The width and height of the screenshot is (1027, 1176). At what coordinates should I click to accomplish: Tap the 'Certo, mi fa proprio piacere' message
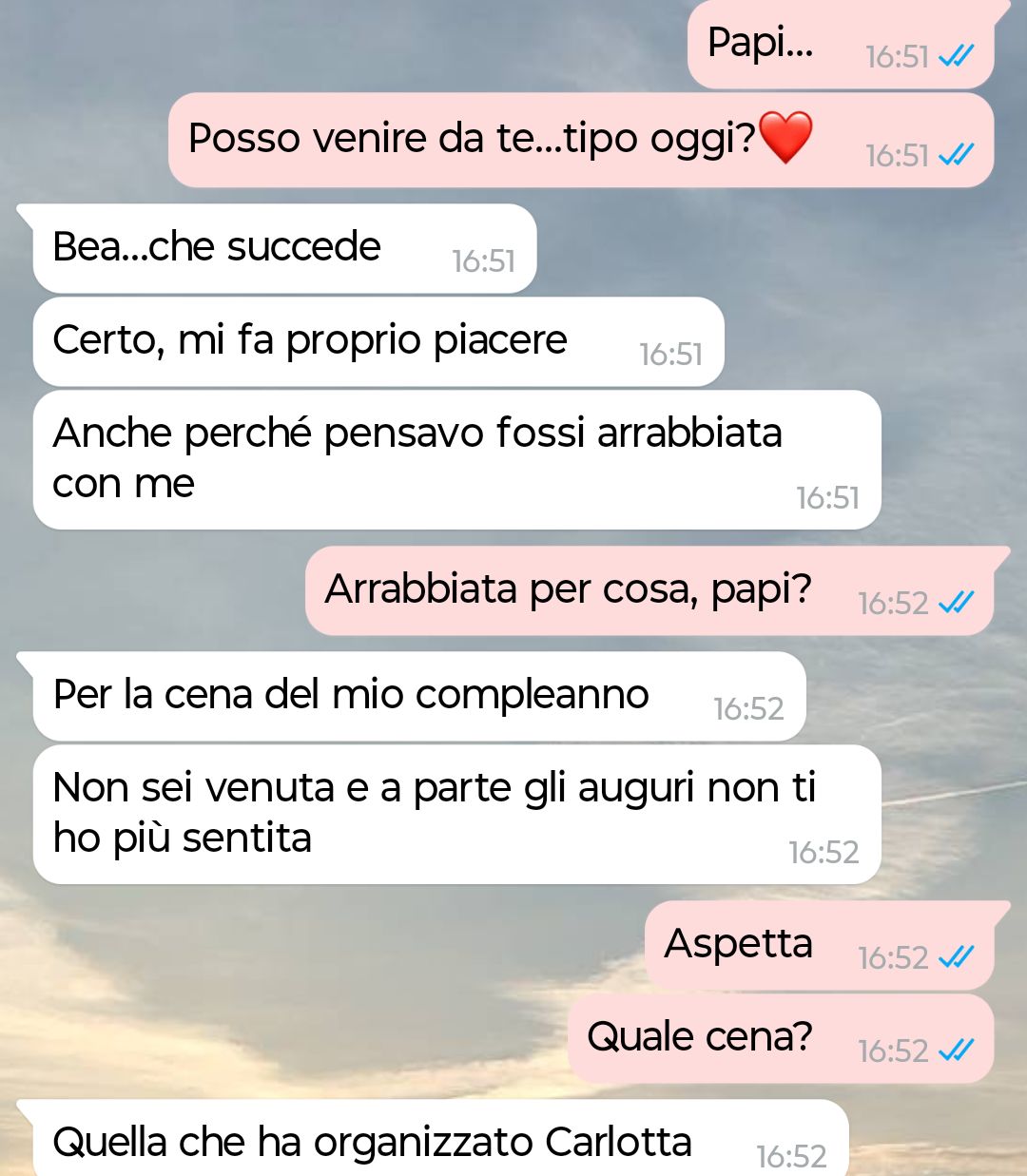pos(378,341)
